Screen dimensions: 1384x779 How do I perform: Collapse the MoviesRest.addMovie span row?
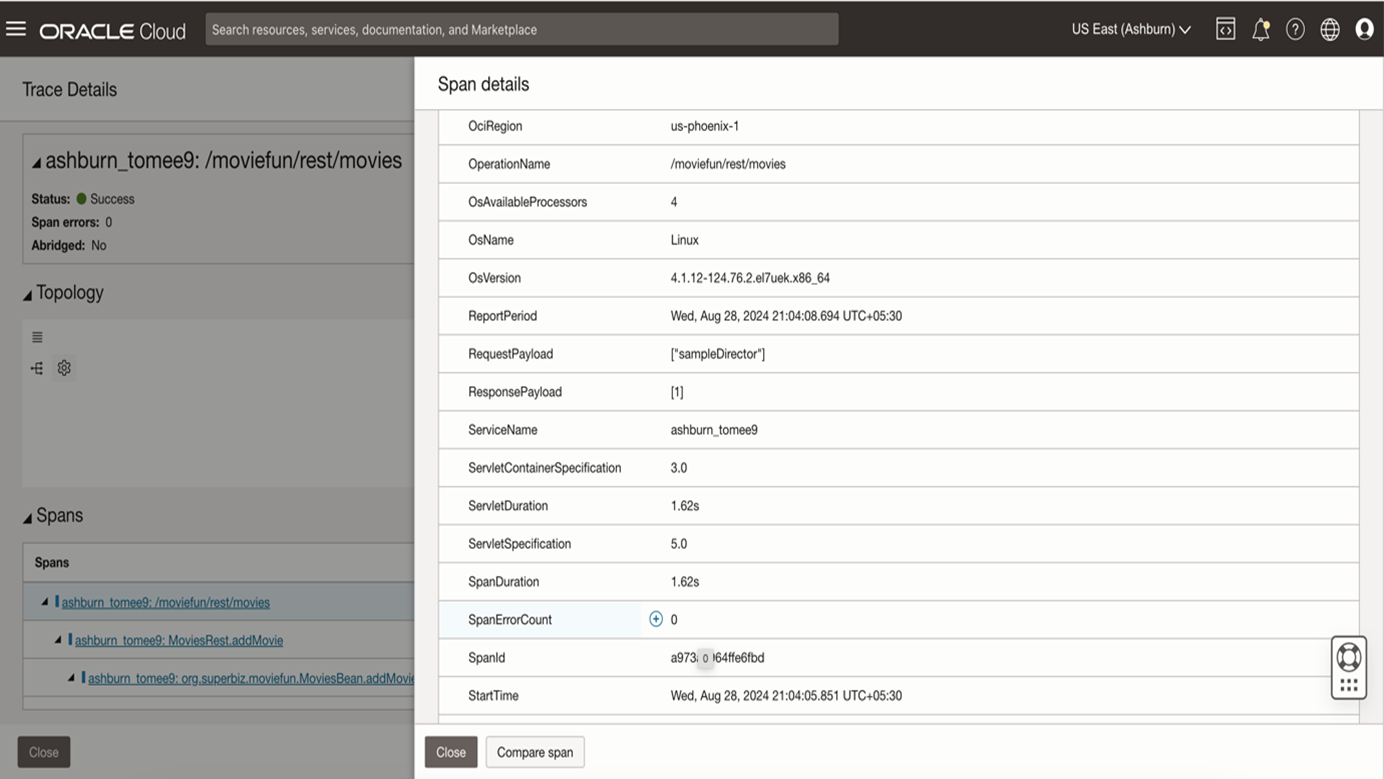pos(58,640)
